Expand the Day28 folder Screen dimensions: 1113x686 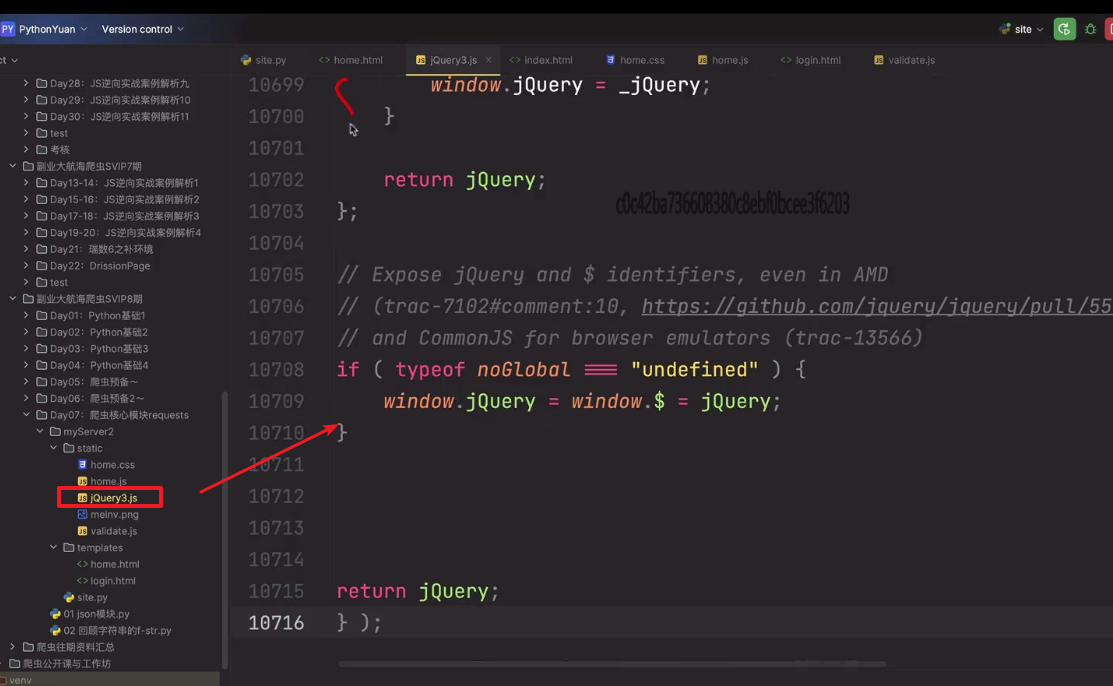(x=26, y=83)
